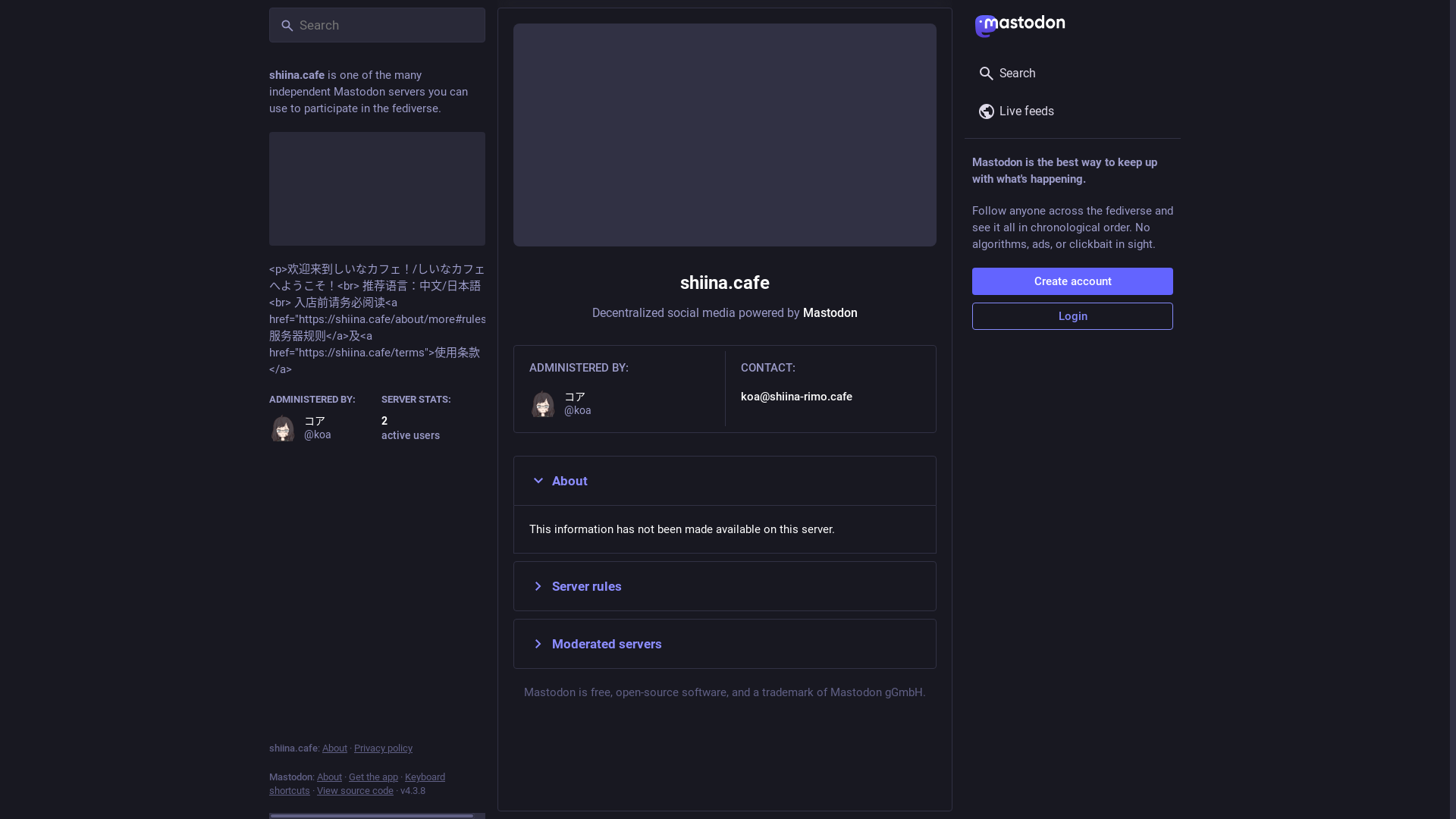The width and height of the screenshot is (1456, 819).
Task: Open the View source code link
Action: coord(355,791)
